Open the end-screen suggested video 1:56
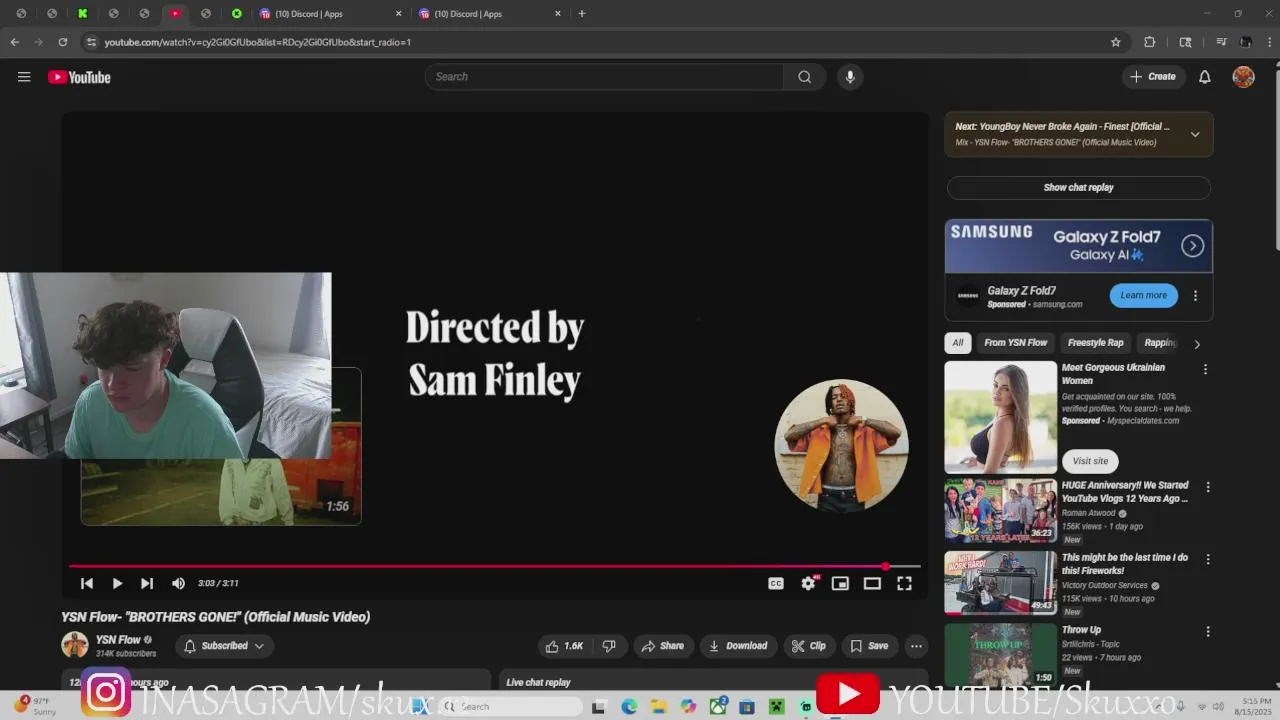Viewport: 1280px width, 720px height. pyautogui.click(x=220, y=446)
